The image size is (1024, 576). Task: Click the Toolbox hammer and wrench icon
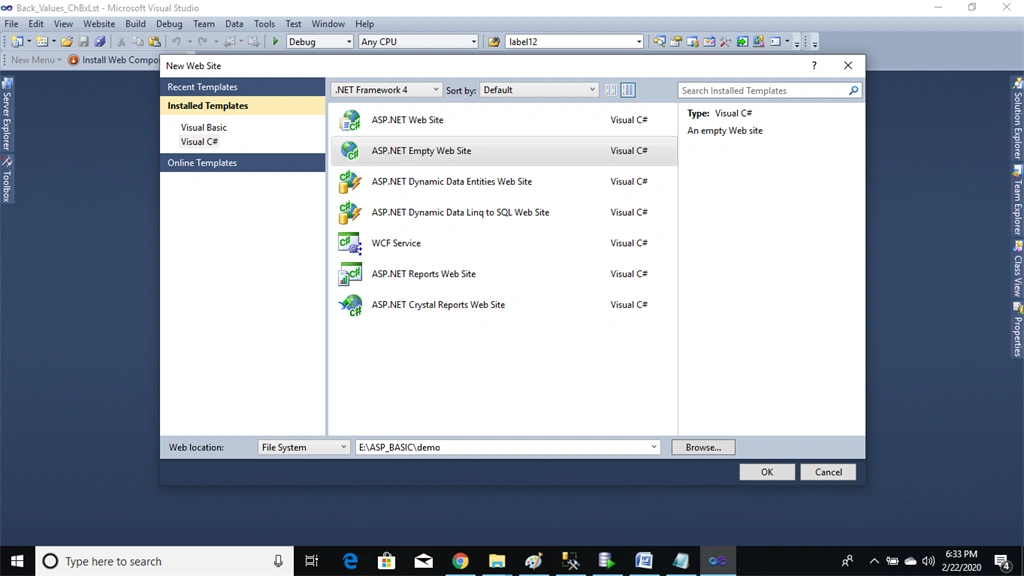(726, 42)
